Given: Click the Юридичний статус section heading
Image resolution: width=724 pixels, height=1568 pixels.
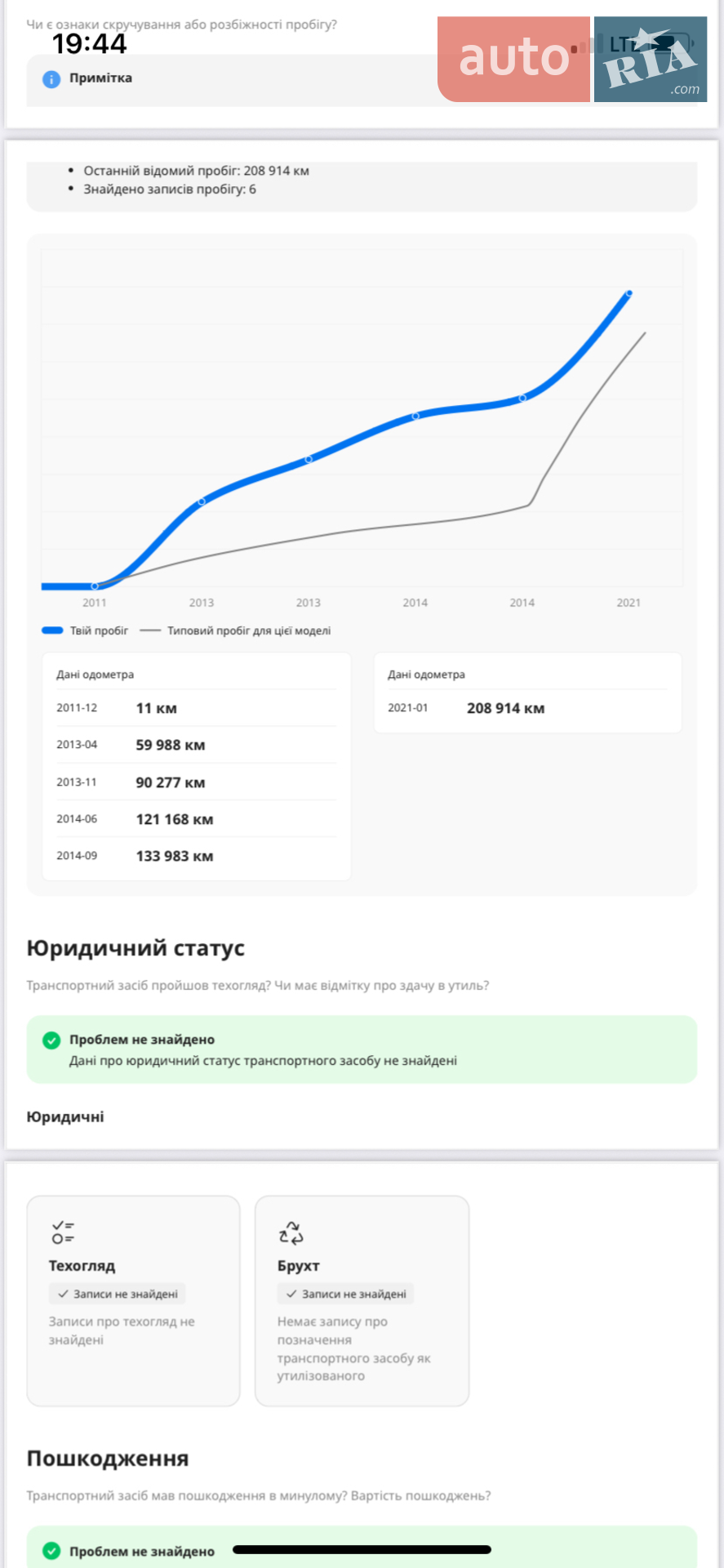Looking at the screenshot, I should coord(135,948).
